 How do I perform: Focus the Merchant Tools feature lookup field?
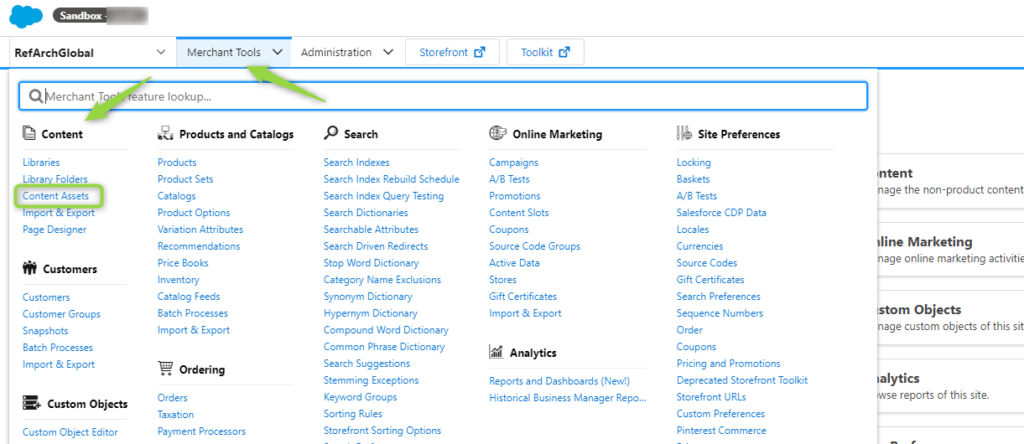[443, 96]
